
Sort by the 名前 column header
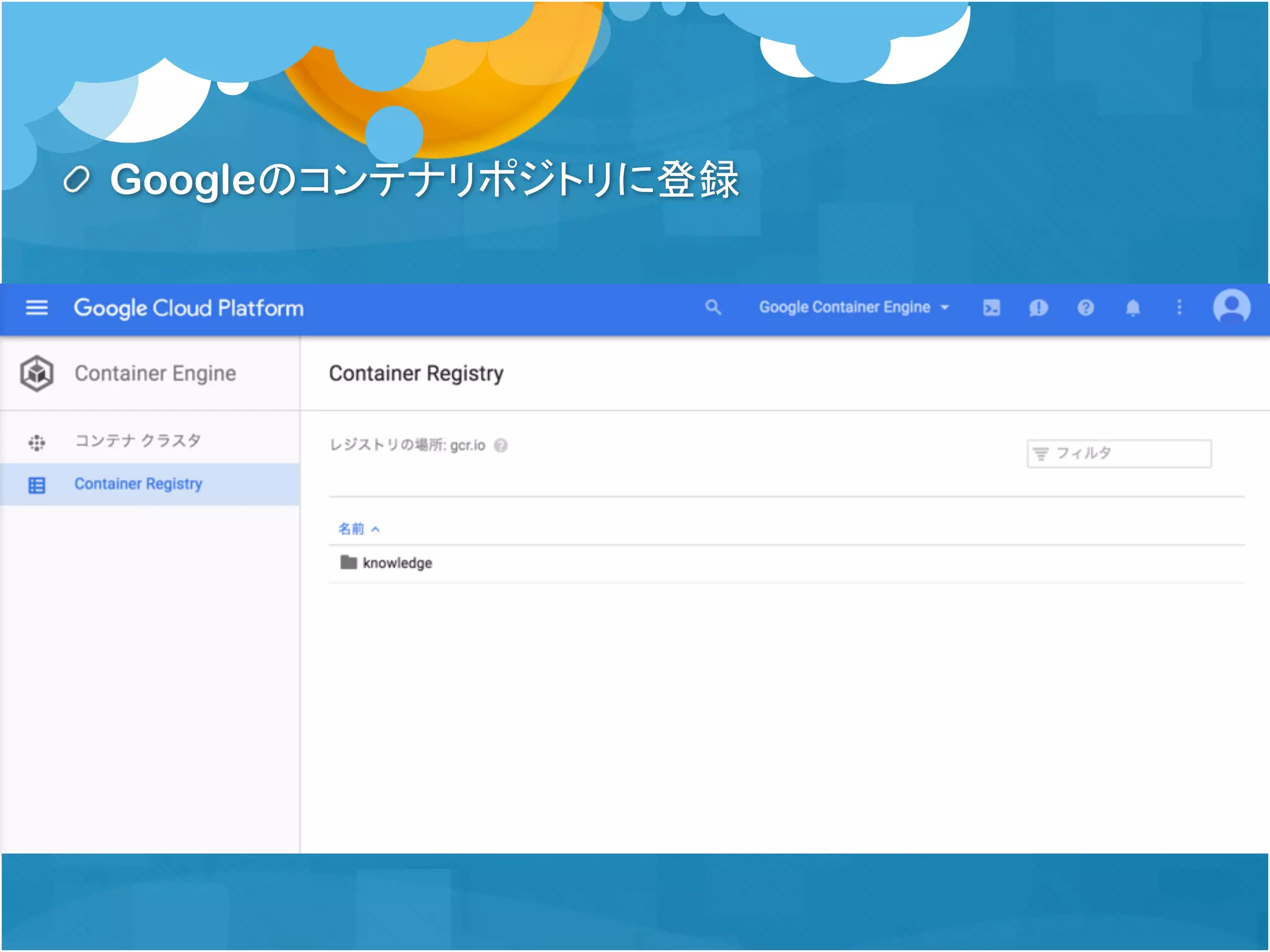click(x=351, y=529)
